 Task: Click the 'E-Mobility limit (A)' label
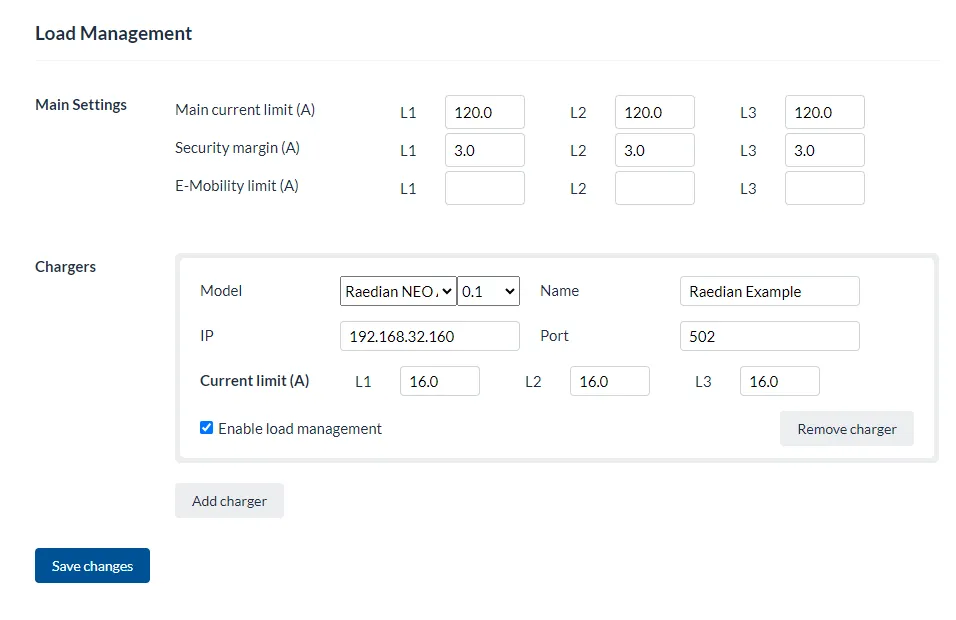coord(237,186)
